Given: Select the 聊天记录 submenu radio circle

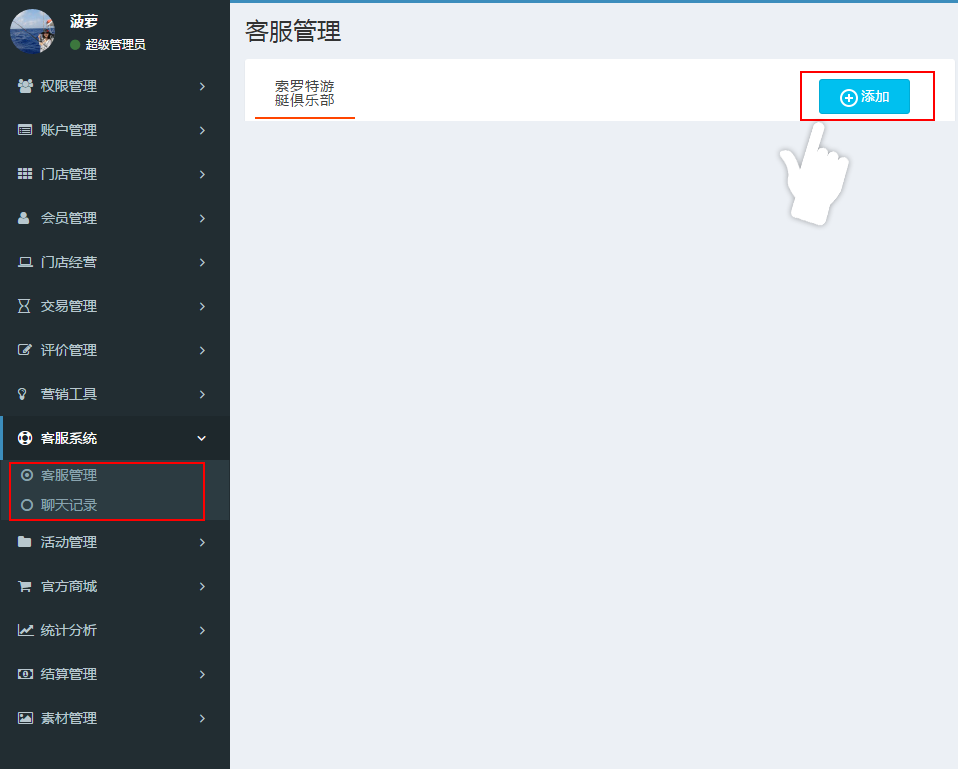Looking at the screenshot, I should [27, 505].
